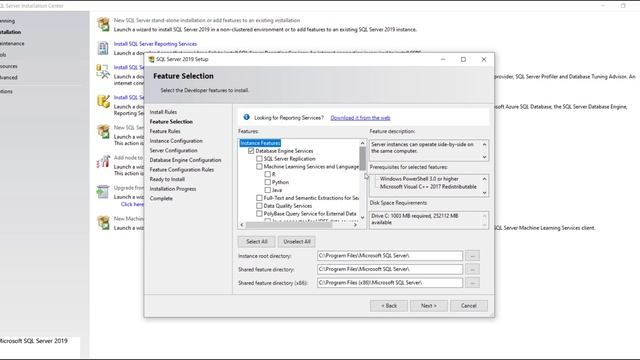This screenshot has height=360, width=640.
Task: Enable SQL Server Replication checkbox
Action: pyautogui.click(x=259, y=158)
